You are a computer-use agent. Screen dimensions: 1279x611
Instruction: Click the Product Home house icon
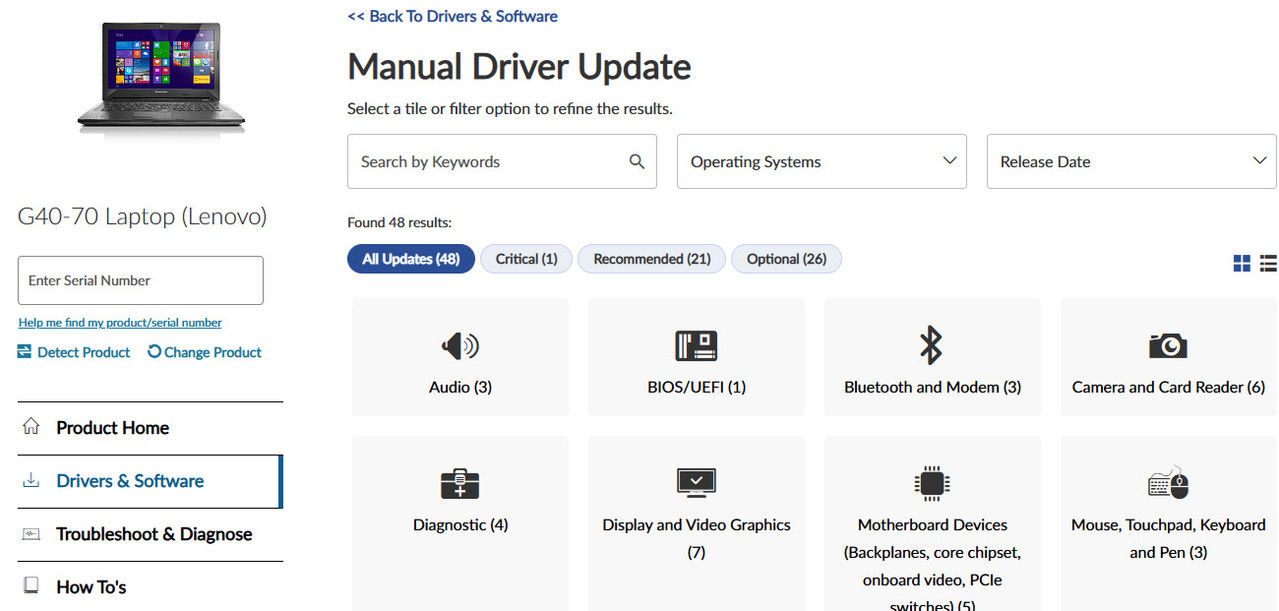click(31, 427)
